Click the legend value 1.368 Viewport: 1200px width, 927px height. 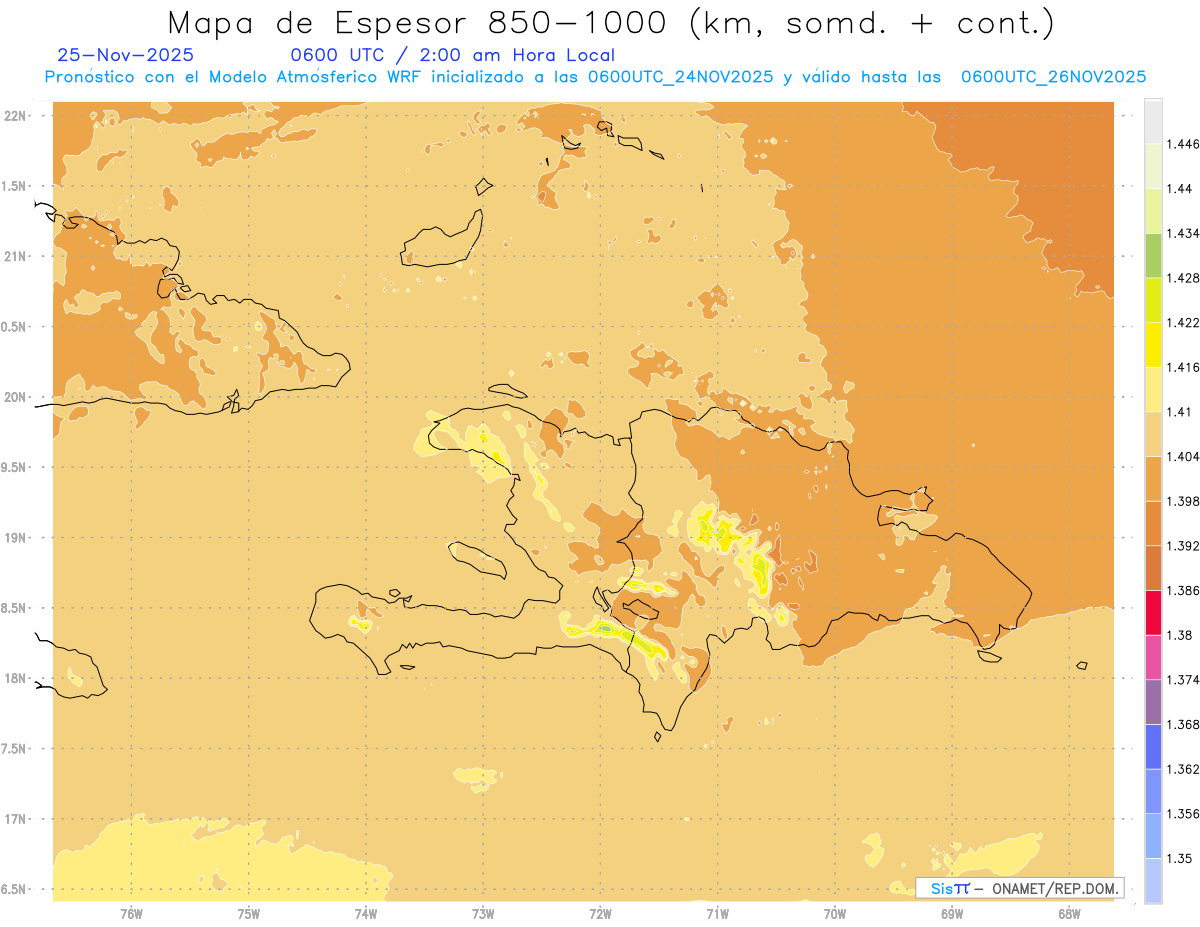click(1183, 724)
